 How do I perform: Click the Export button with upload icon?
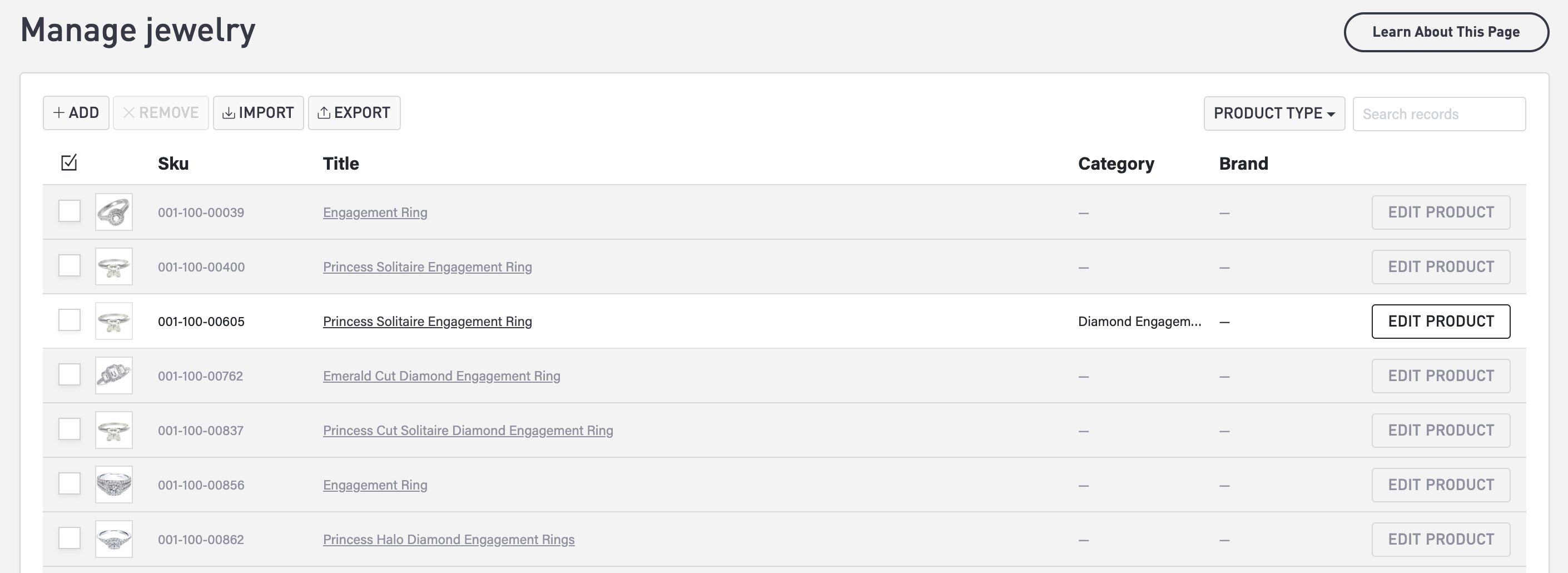[354, 112]
